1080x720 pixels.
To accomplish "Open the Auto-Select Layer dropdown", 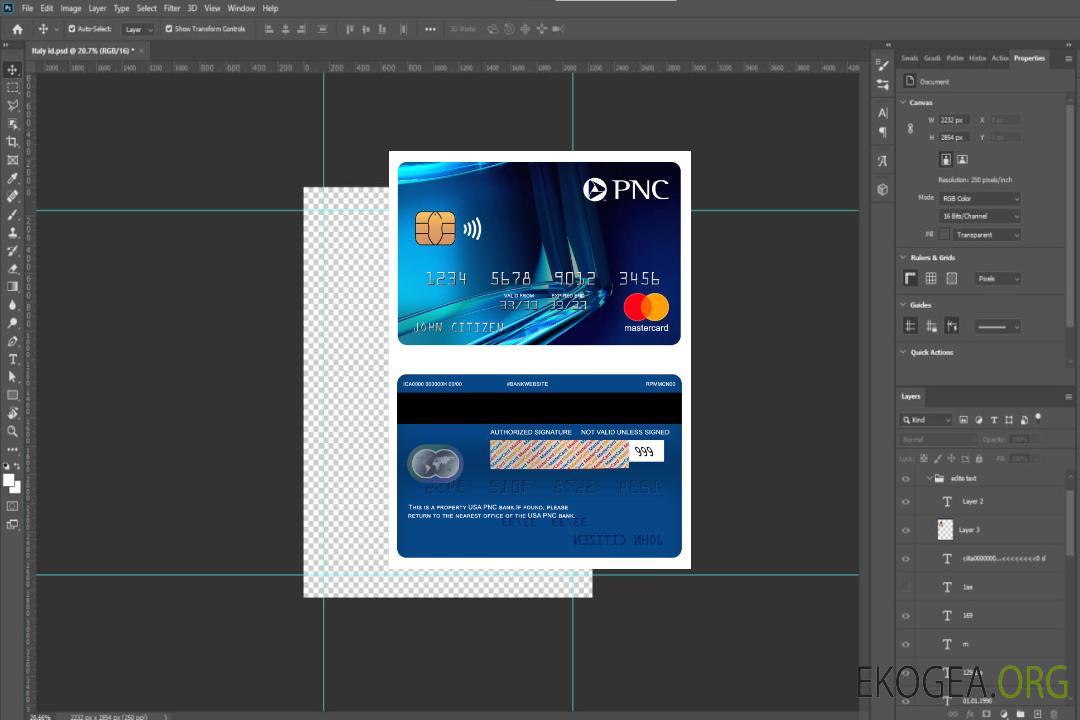I will point(138,29).
